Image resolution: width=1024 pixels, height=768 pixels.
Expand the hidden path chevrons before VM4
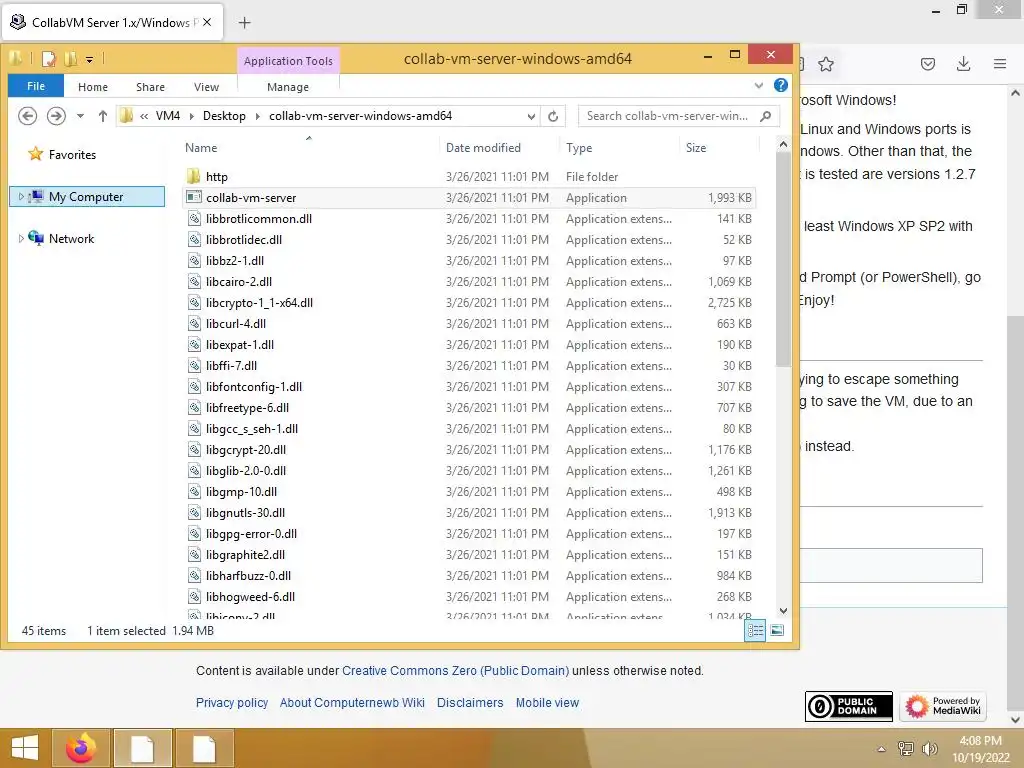[x=144, y=116]
